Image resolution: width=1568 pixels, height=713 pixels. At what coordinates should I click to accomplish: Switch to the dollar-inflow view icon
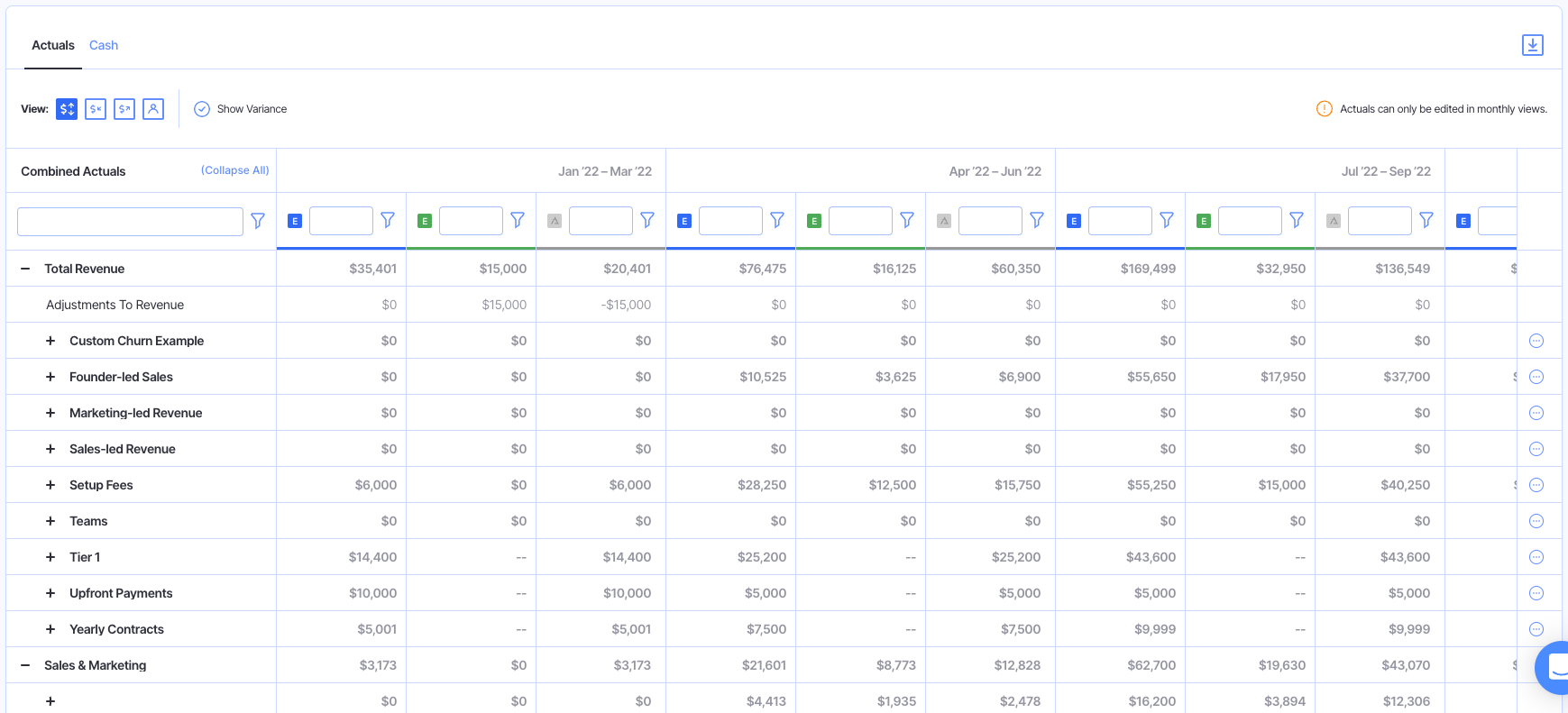pyautogui.click(x=96, y=109)
